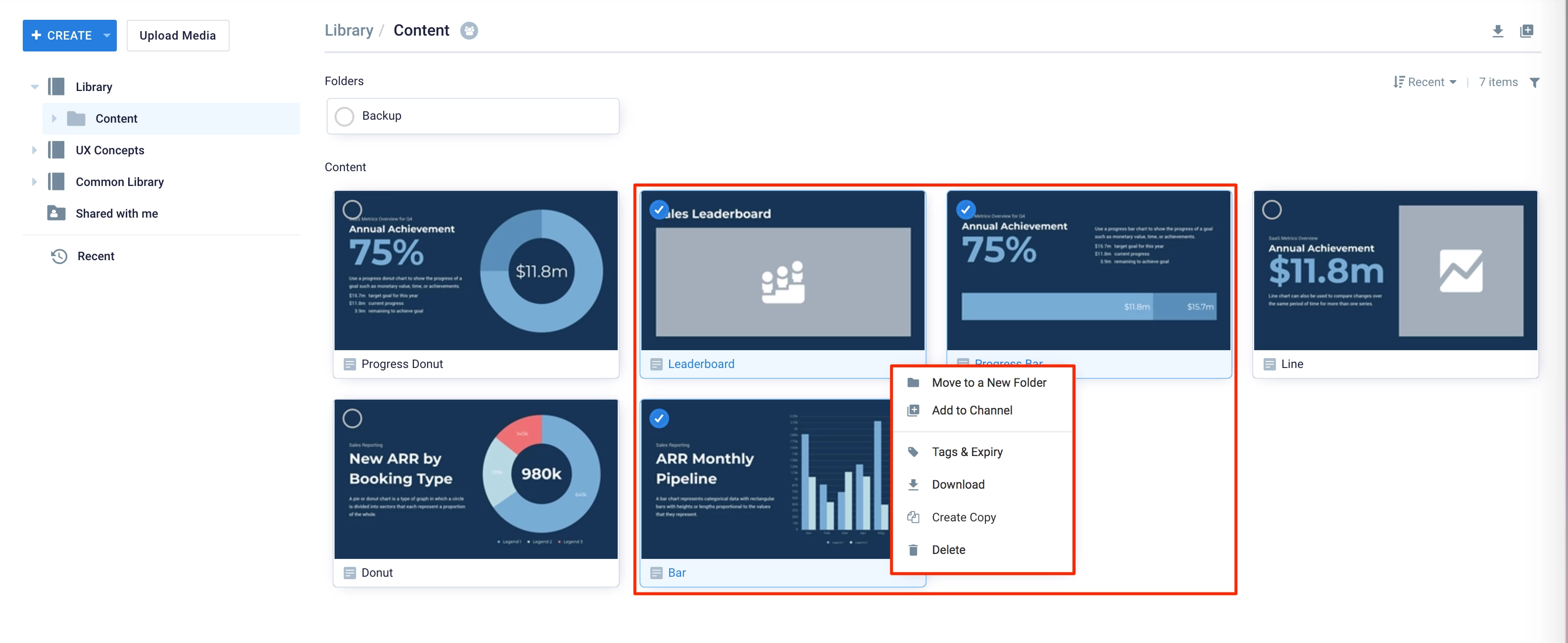Expand the UX Concepts library tree
Screen dimensions: 1568x643
coord(34,150)
